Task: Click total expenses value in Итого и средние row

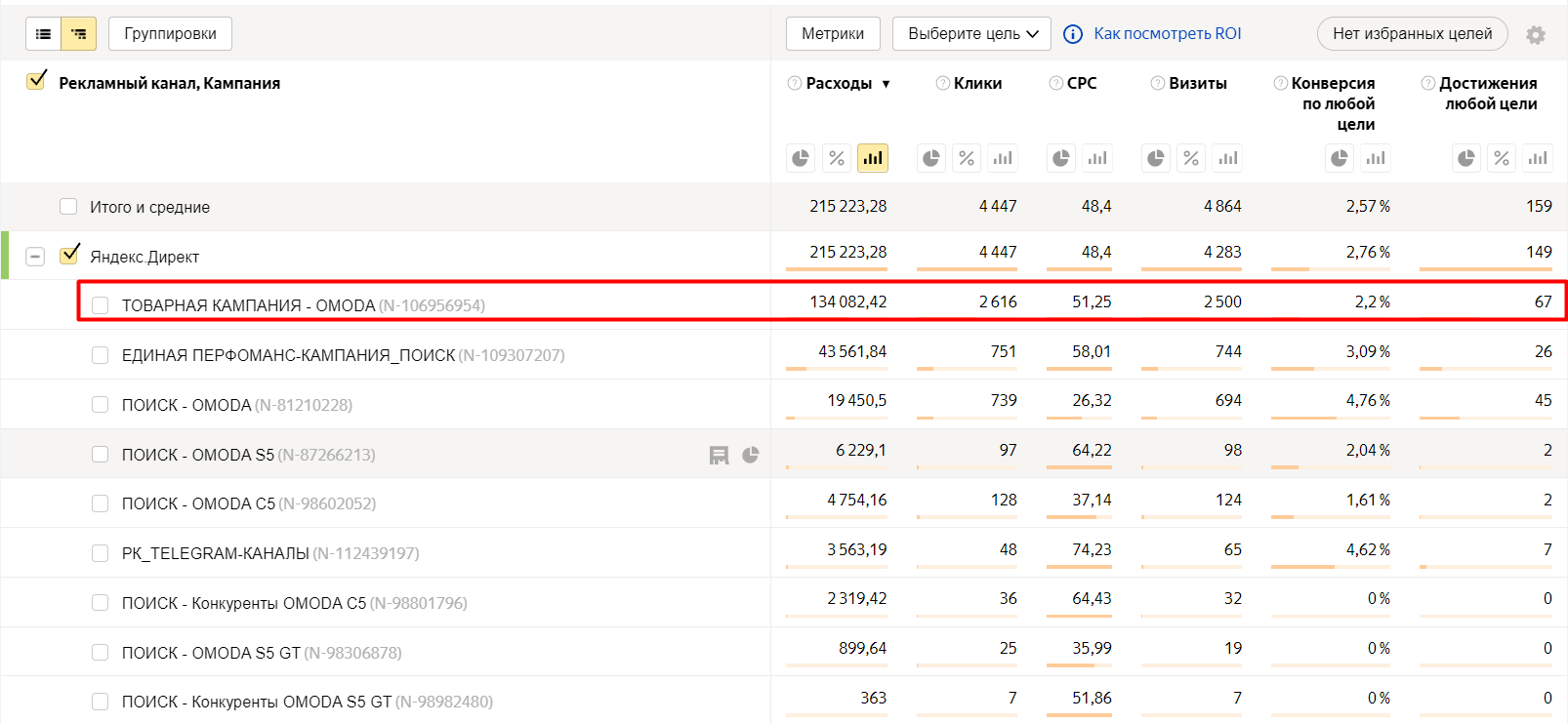Action: click(848, 206)
